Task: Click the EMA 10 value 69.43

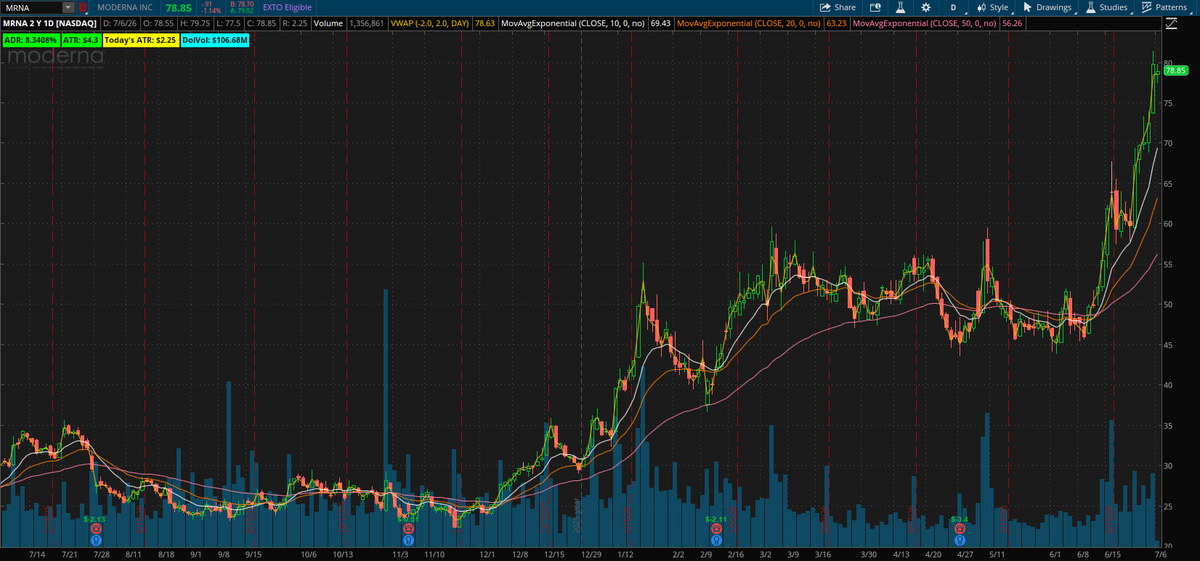Action: pyautogui.click(x=660, y=22)
